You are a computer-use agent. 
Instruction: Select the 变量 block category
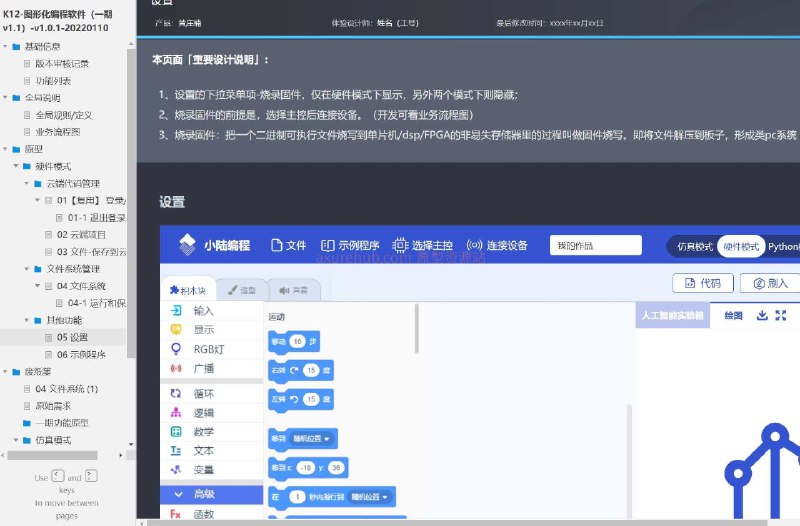pyautogui.click(x=211, y=469)
